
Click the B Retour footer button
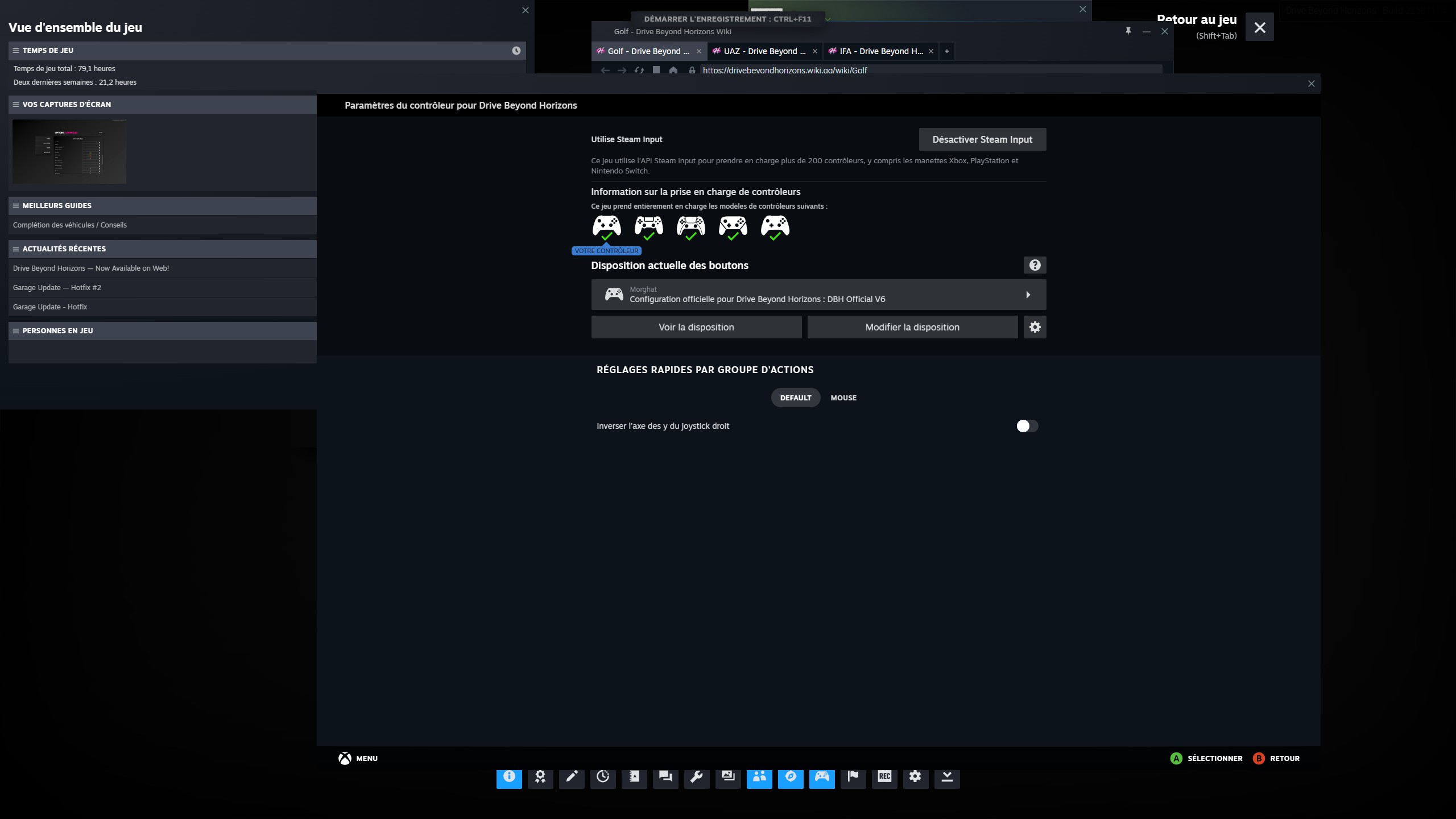(x=1276, y=759)
